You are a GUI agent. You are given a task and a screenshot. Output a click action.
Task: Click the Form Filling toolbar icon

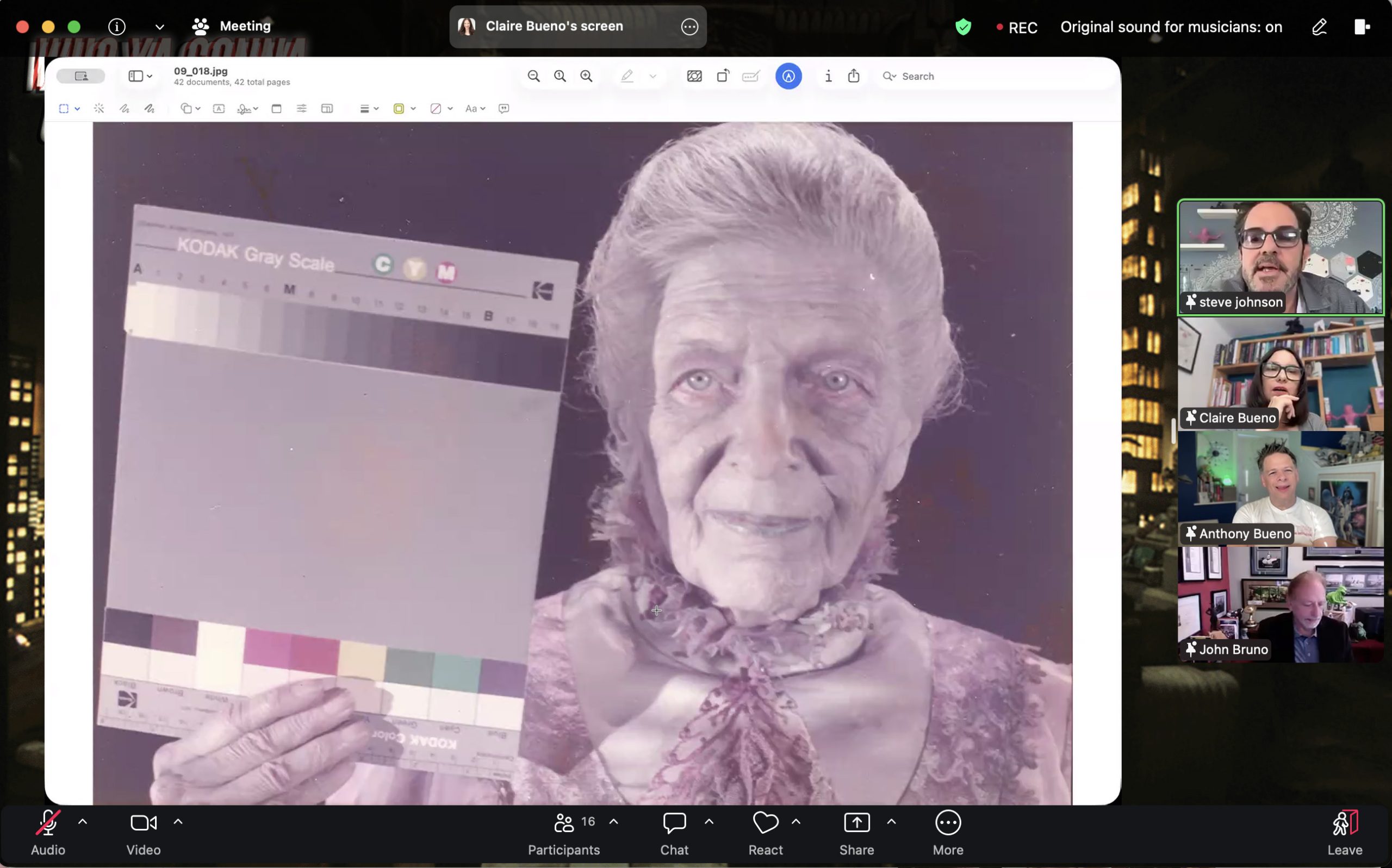[751, 76]
